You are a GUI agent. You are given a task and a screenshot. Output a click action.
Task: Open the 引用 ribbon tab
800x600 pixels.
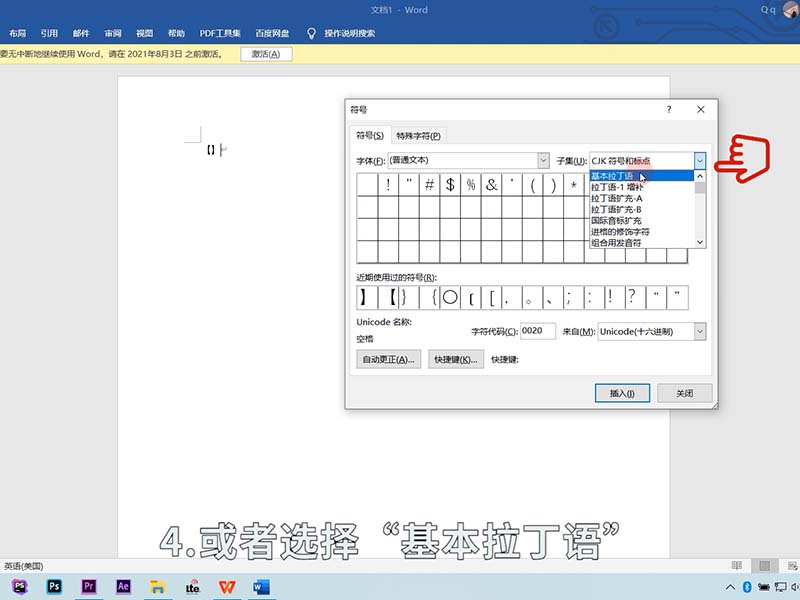[x=49, y=33]
